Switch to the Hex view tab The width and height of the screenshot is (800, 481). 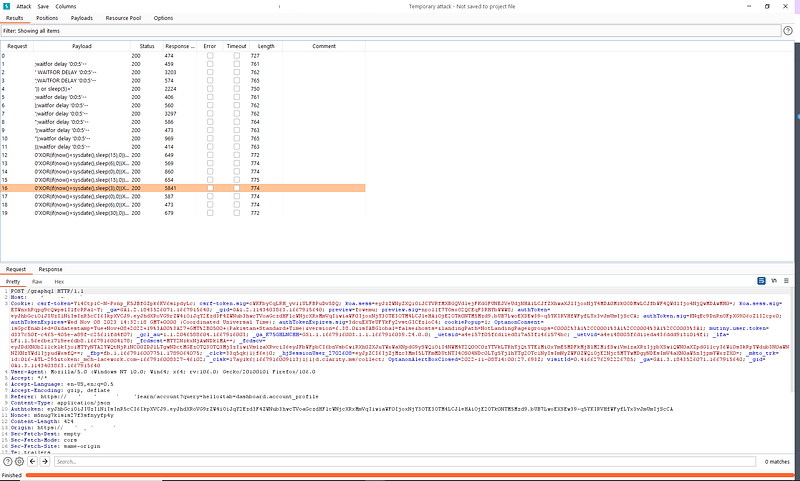point(59,282)
